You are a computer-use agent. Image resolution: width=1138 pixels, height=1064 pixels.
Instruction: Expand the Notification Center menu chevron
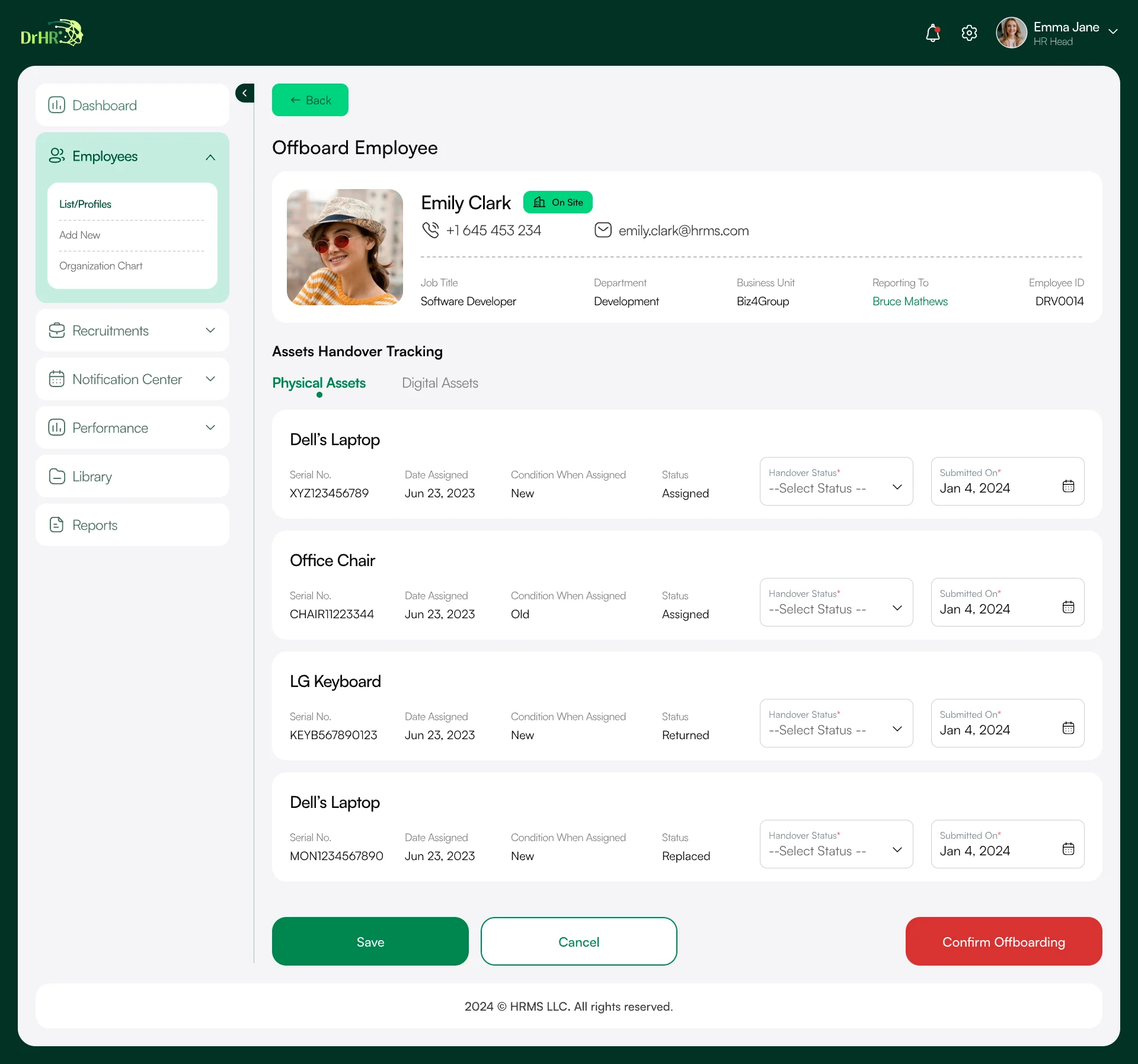[210, 379]
